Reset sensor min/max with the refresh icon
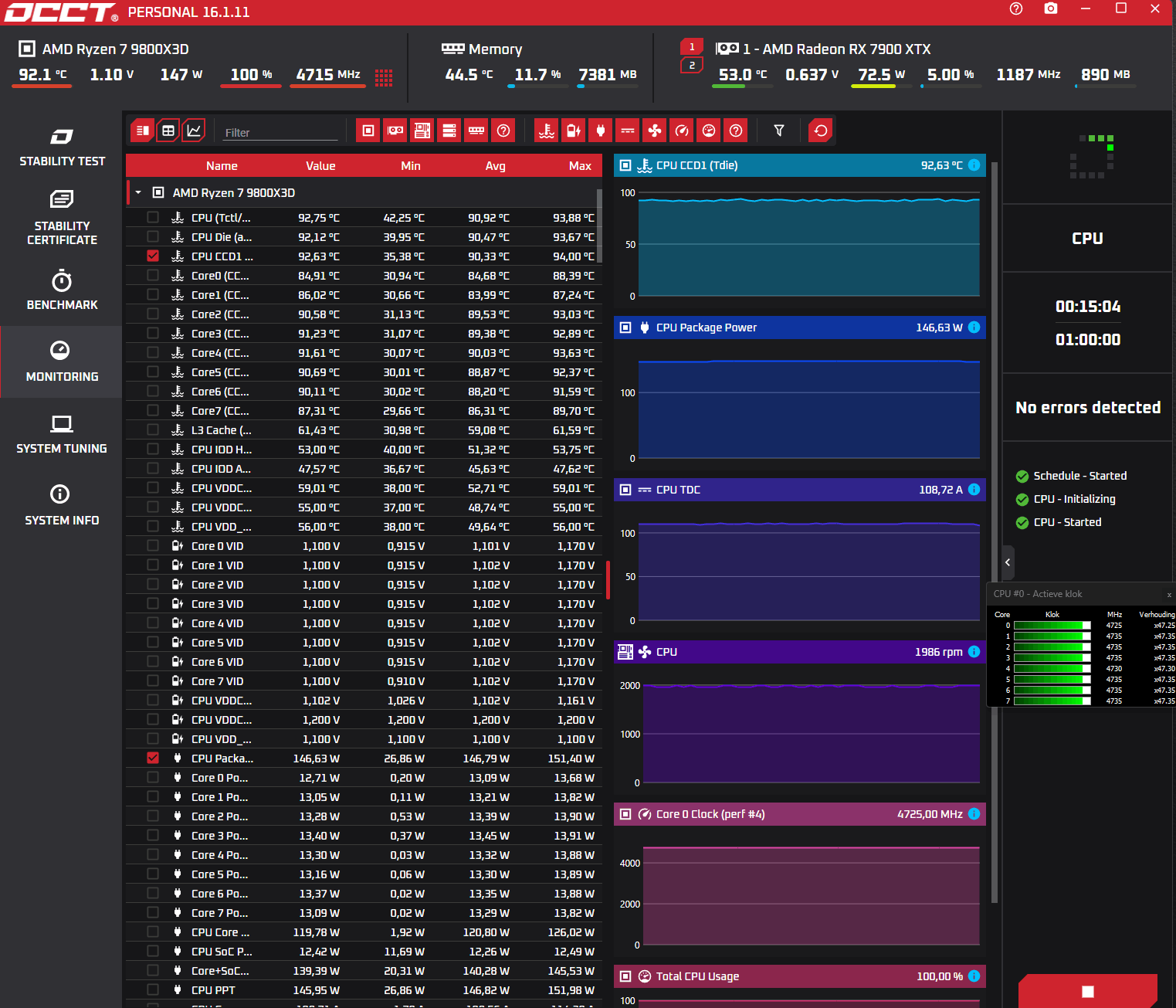The width and height of the screenshot is (1176, 1008). click(821, 131)
